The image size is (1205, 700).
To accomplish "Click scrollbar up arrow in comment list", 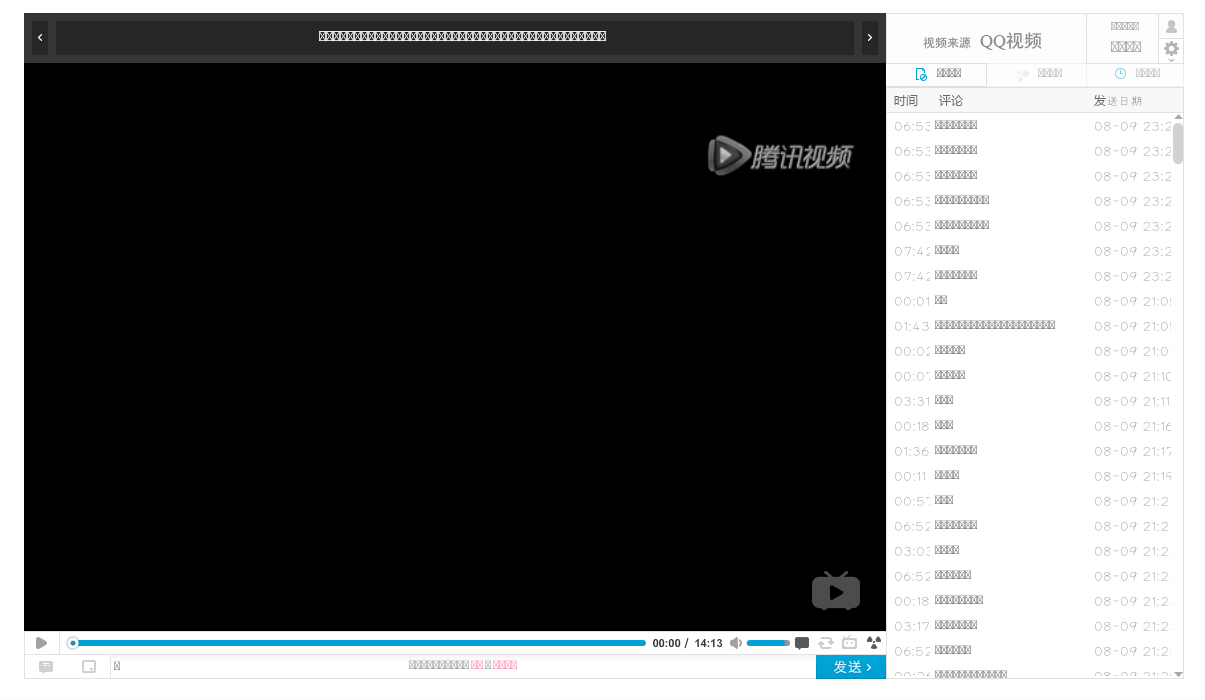I will coord(1178,118).
